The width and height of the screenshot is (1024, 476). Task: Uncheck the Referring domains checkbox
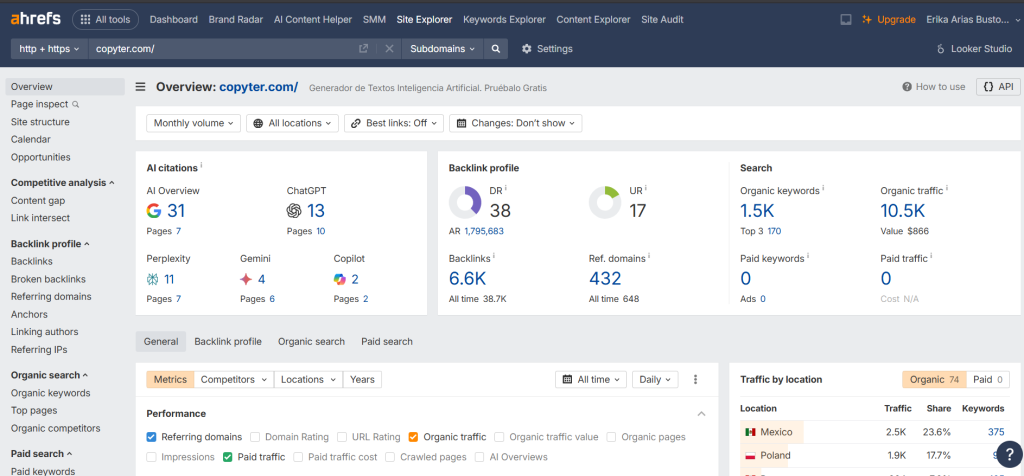click(x=151, y=437)
